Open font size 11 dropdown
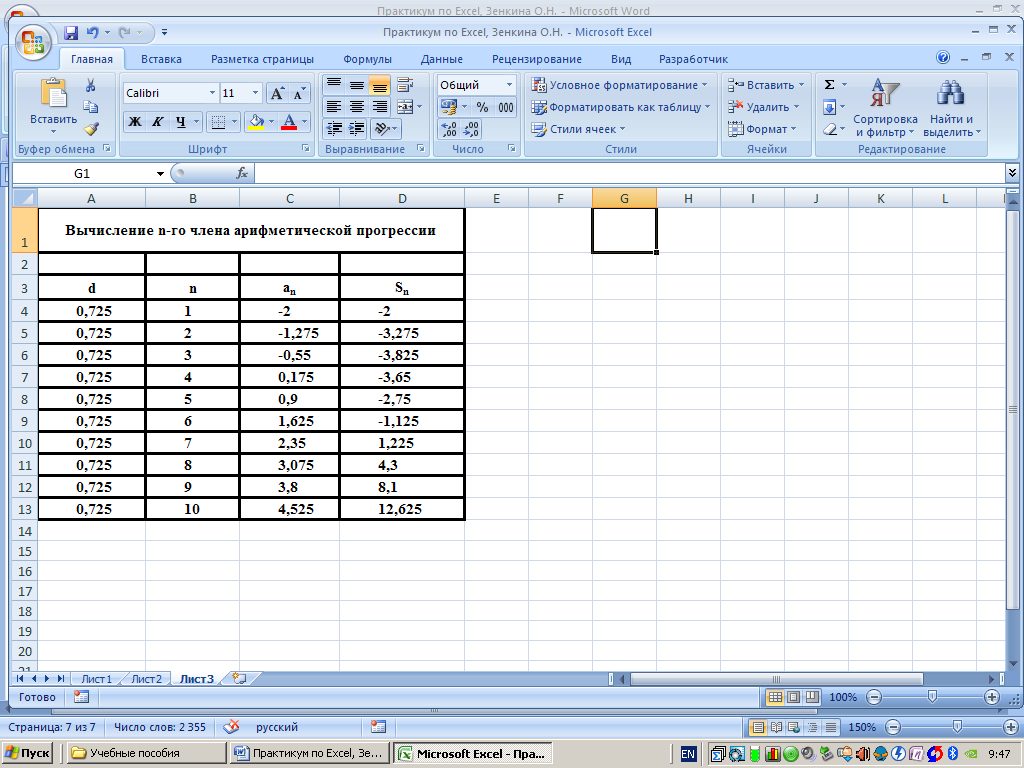The image size is (1024, 768). tap(256, 93)
